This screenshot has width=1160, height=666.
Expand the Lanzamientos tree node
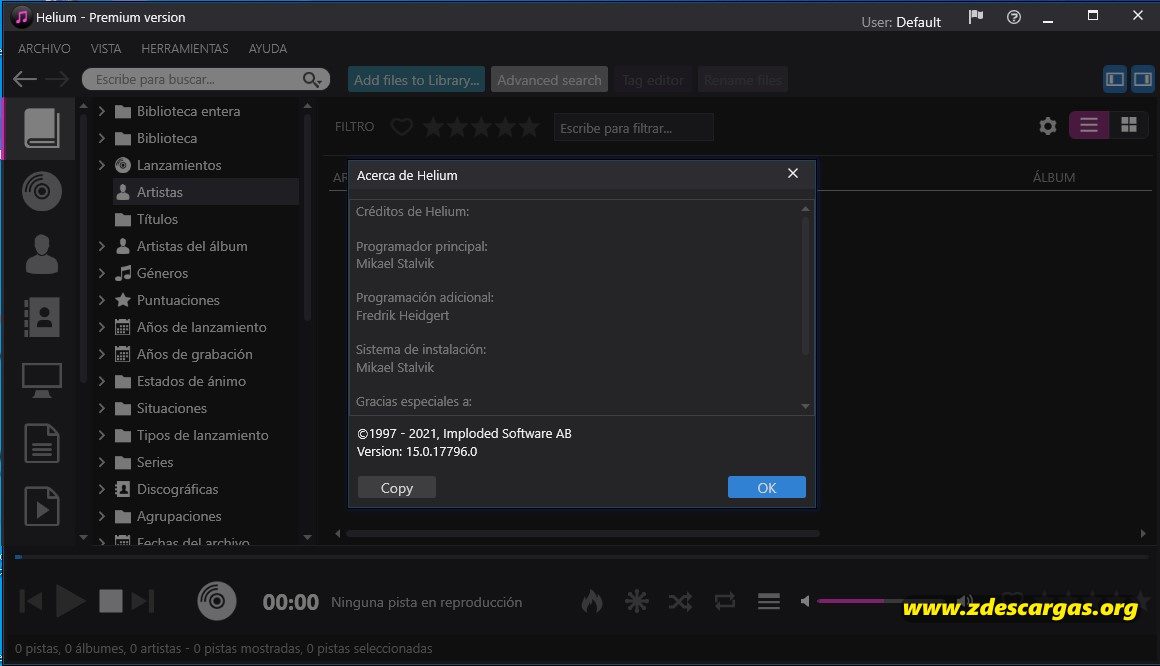click(x=102, y=165)
